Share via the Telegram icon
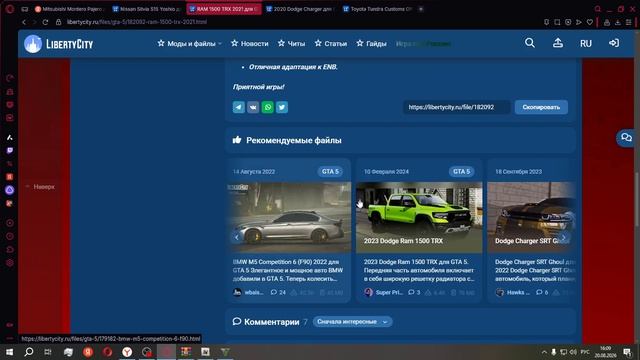Image resolution: width=640 pixels, height=360 pixels. (x=239, y=107)
